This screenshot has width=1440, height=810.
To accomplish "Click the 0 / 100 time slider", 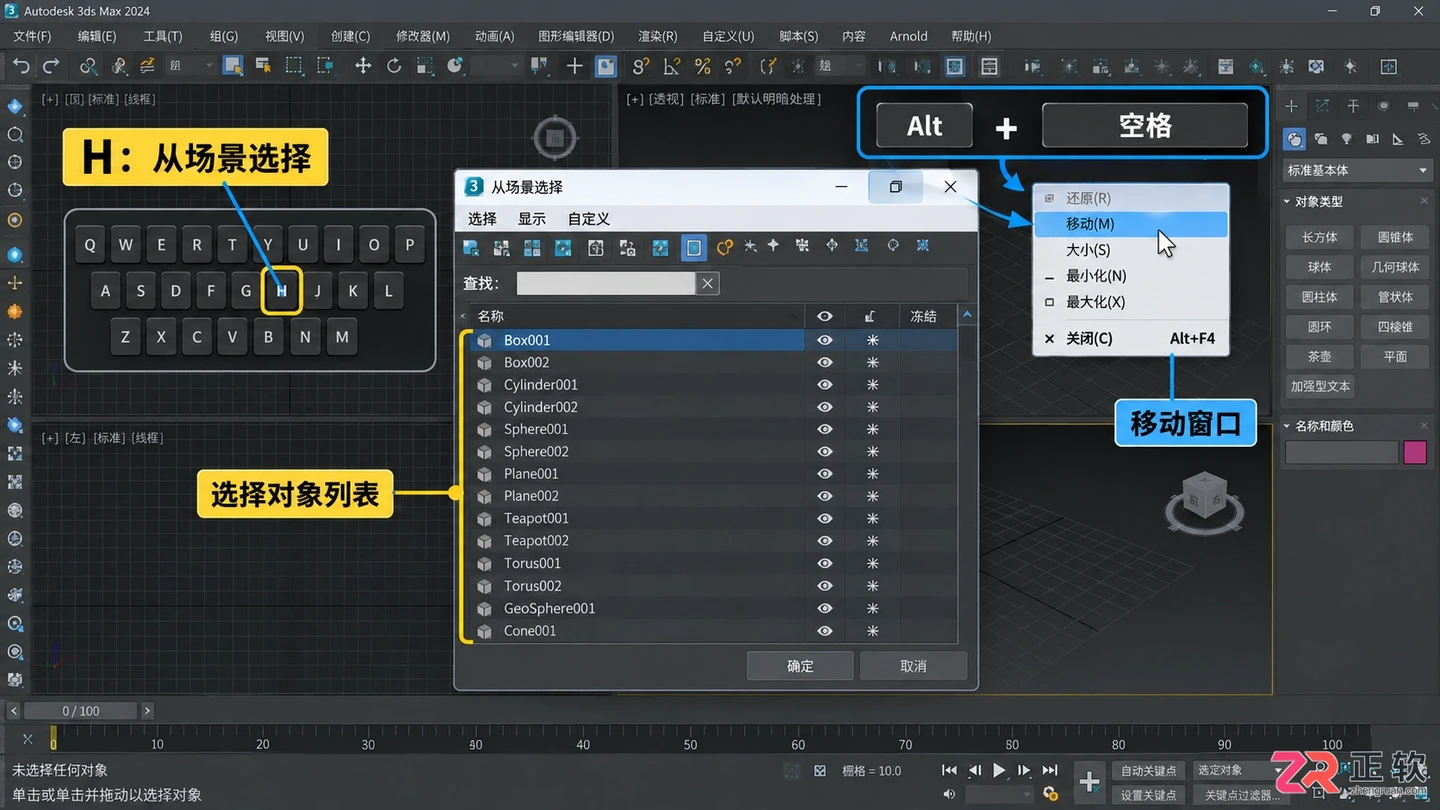I will (81, 711).
